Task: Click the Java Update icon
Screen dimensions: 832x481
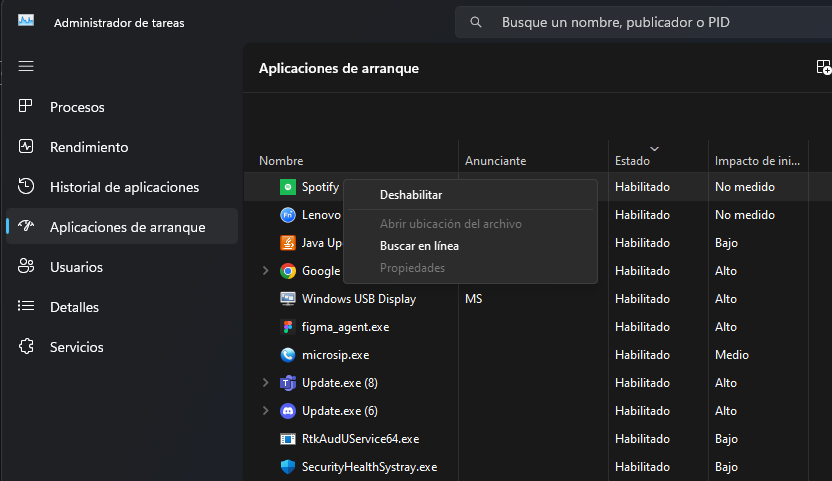Action: tap(288, 243)
